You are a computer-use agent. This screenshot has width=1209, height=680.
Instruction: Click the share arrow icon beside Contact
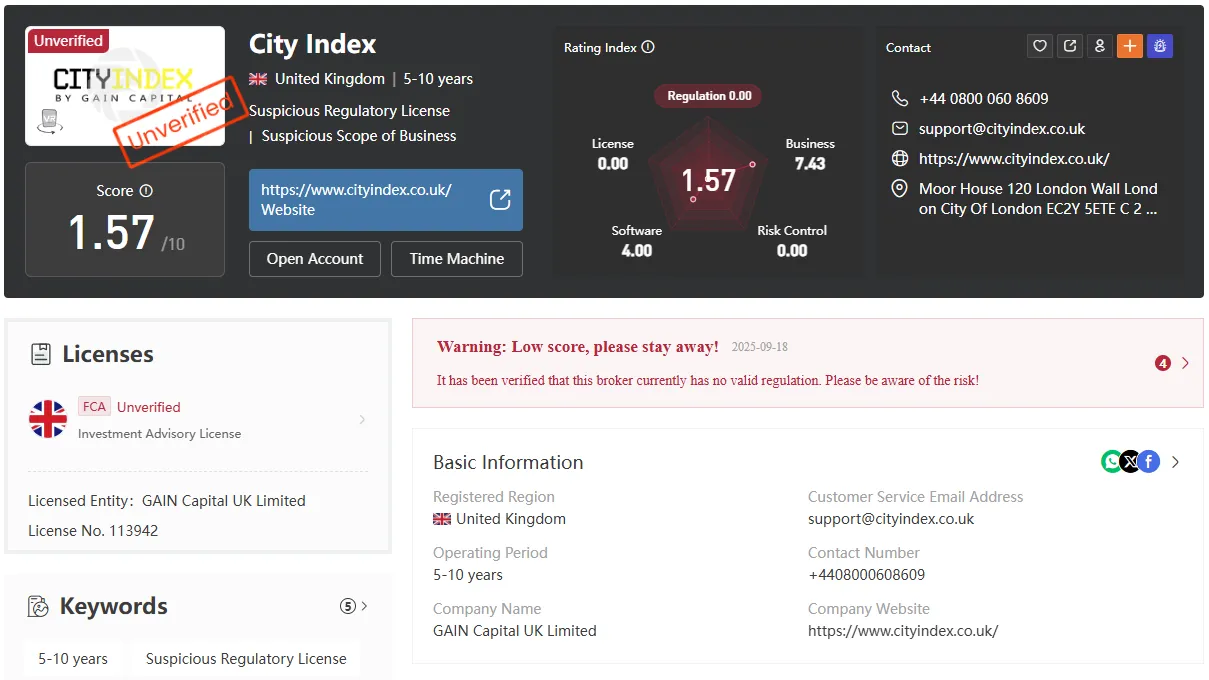(1070, 46)
